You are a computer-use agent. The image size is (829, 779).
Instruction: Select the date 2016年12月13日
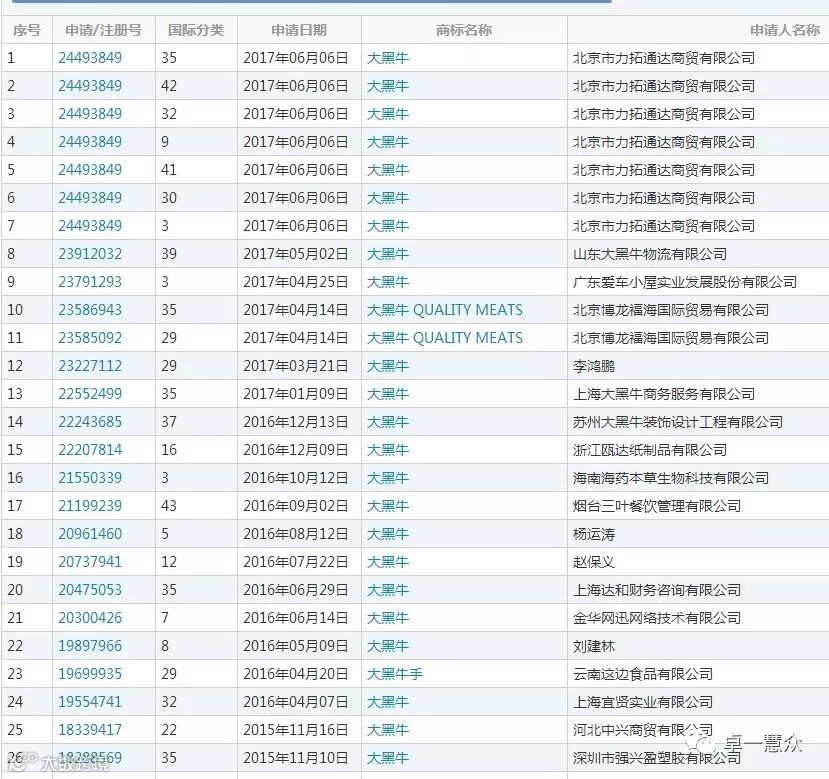coord(296,422)
